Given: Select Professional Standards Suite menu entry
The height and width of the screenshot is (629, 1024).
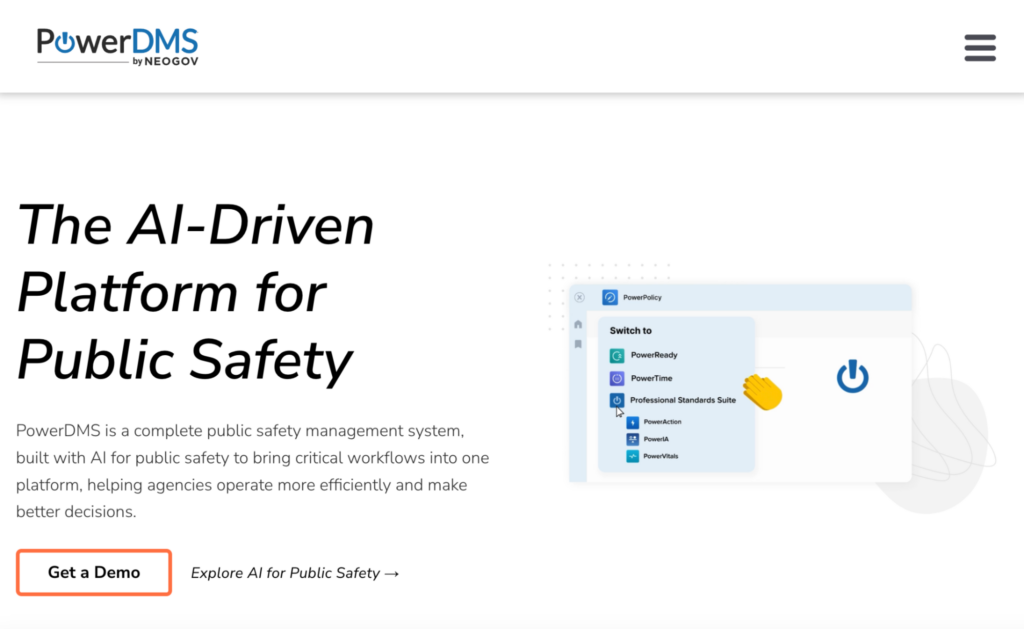Looking at the screenshot, I should (682, 400).
